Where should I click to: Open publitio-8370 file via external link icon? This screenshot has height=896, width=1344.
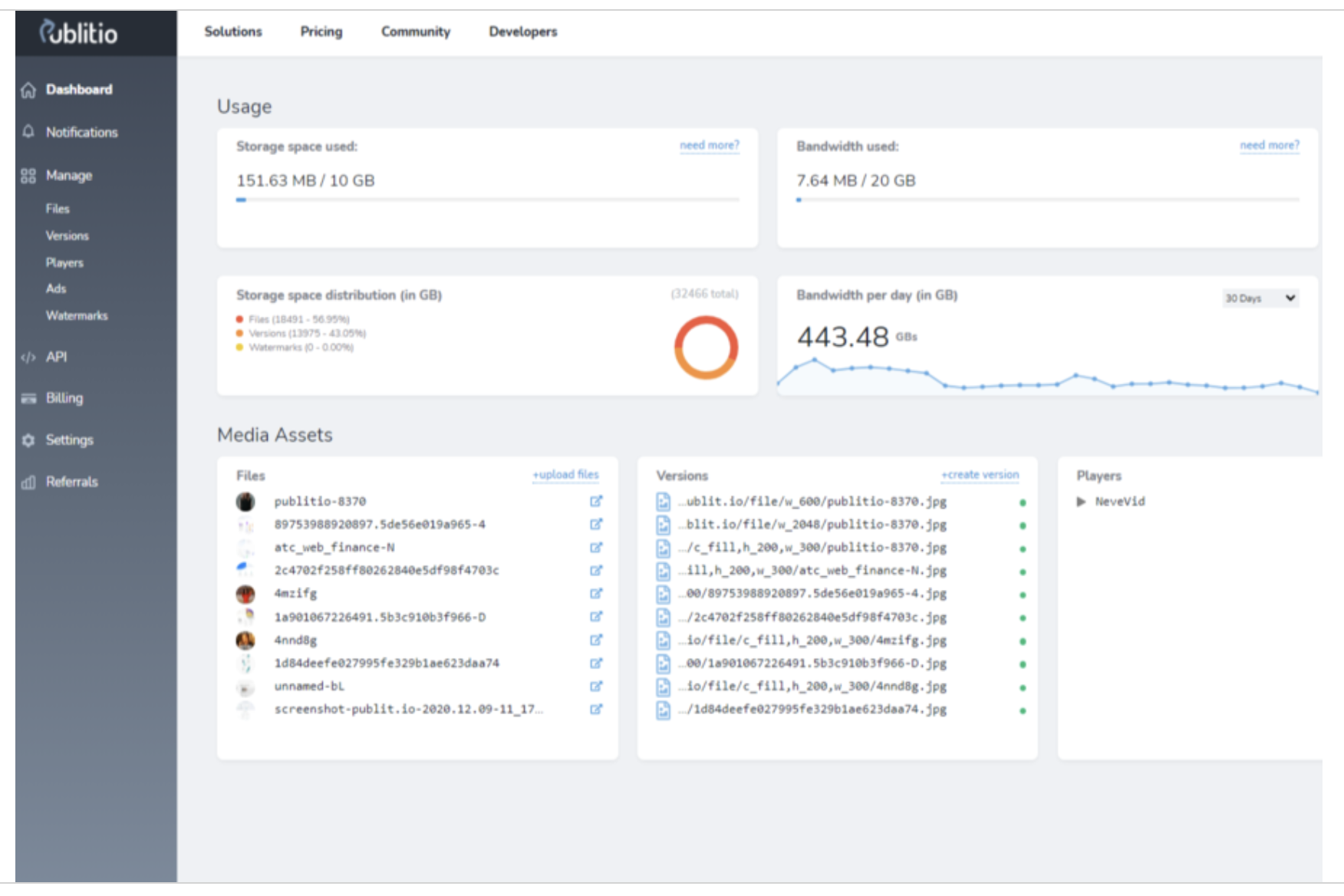596,501
